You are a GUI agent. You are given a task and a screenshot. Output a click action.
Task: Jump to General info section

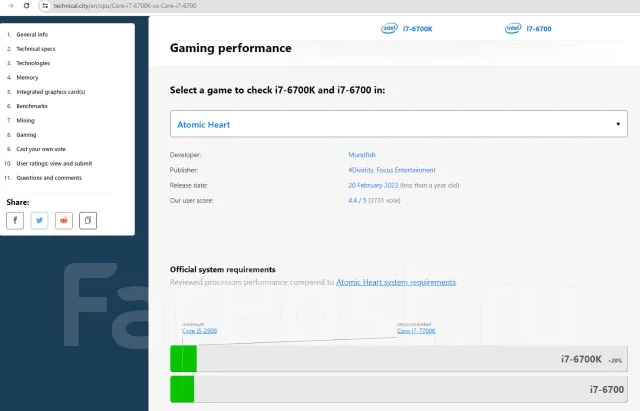tap(32, 35)
